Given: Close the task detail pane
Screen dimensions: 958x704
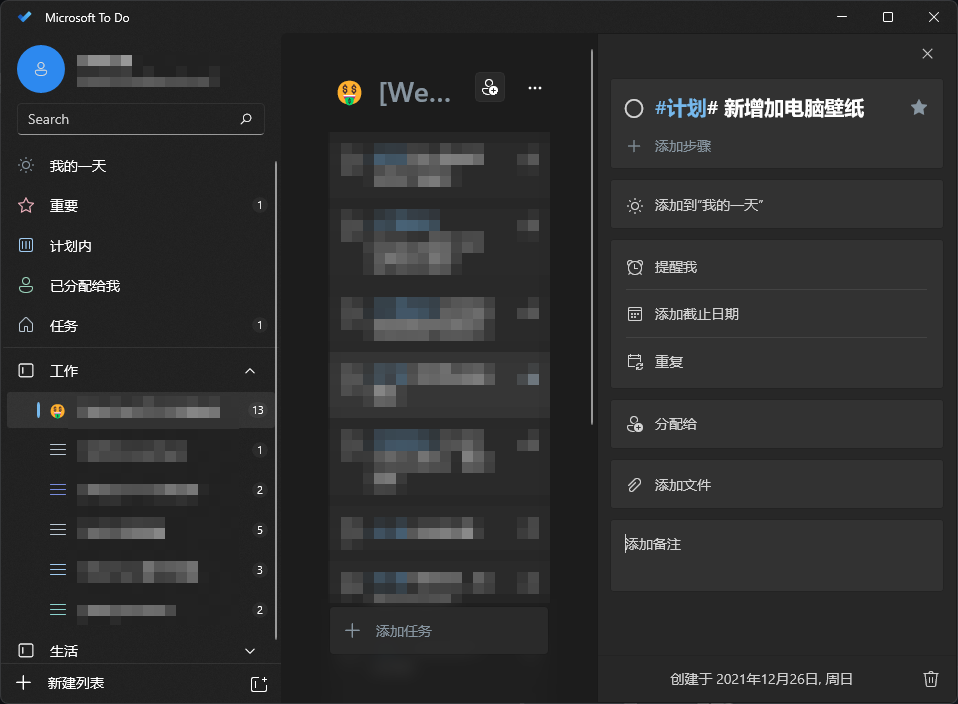Looking at the screenshot, I should (x=927, y=54).
